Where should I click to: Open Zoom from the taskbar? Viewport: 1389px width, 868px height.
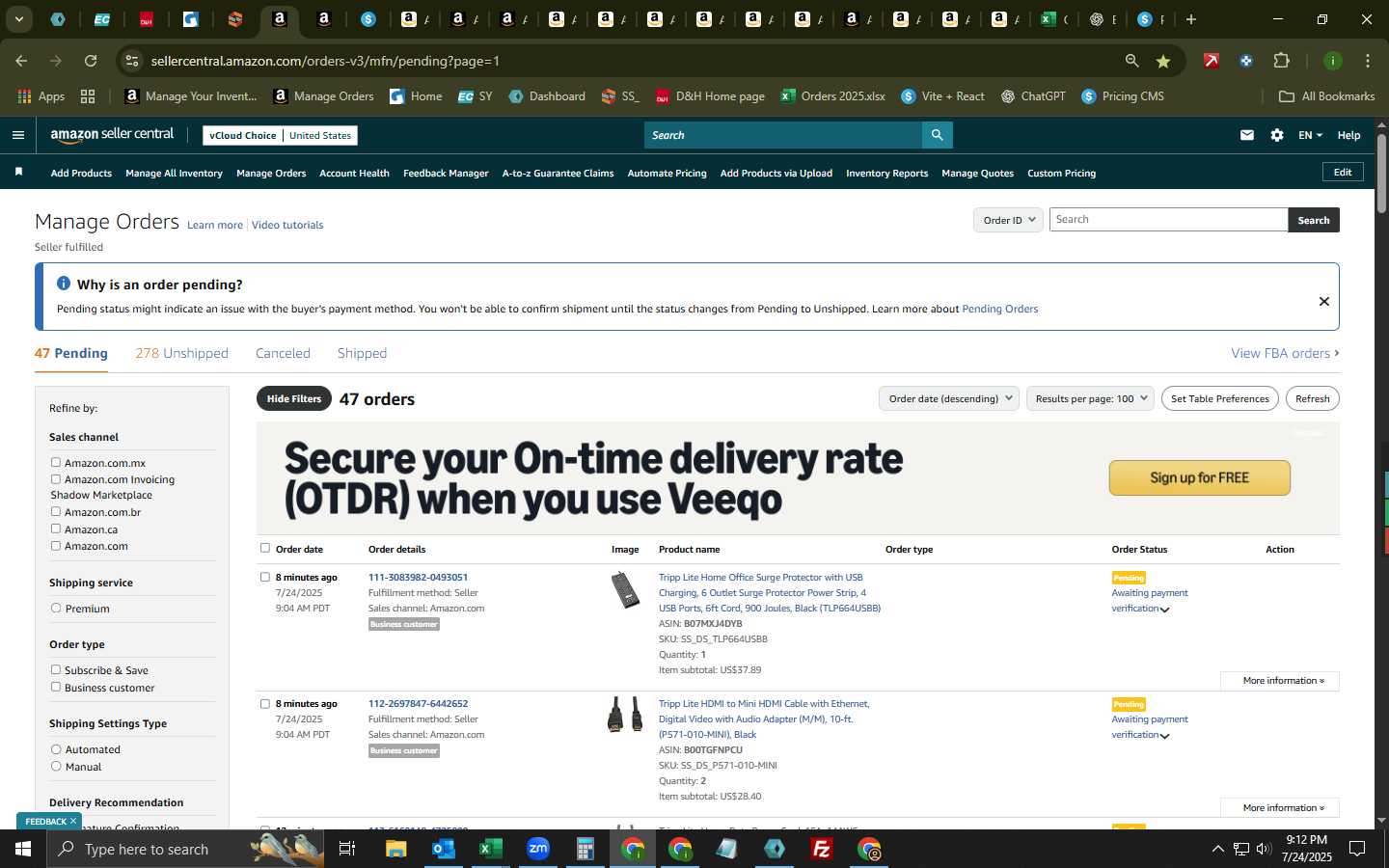pos(537,849)
